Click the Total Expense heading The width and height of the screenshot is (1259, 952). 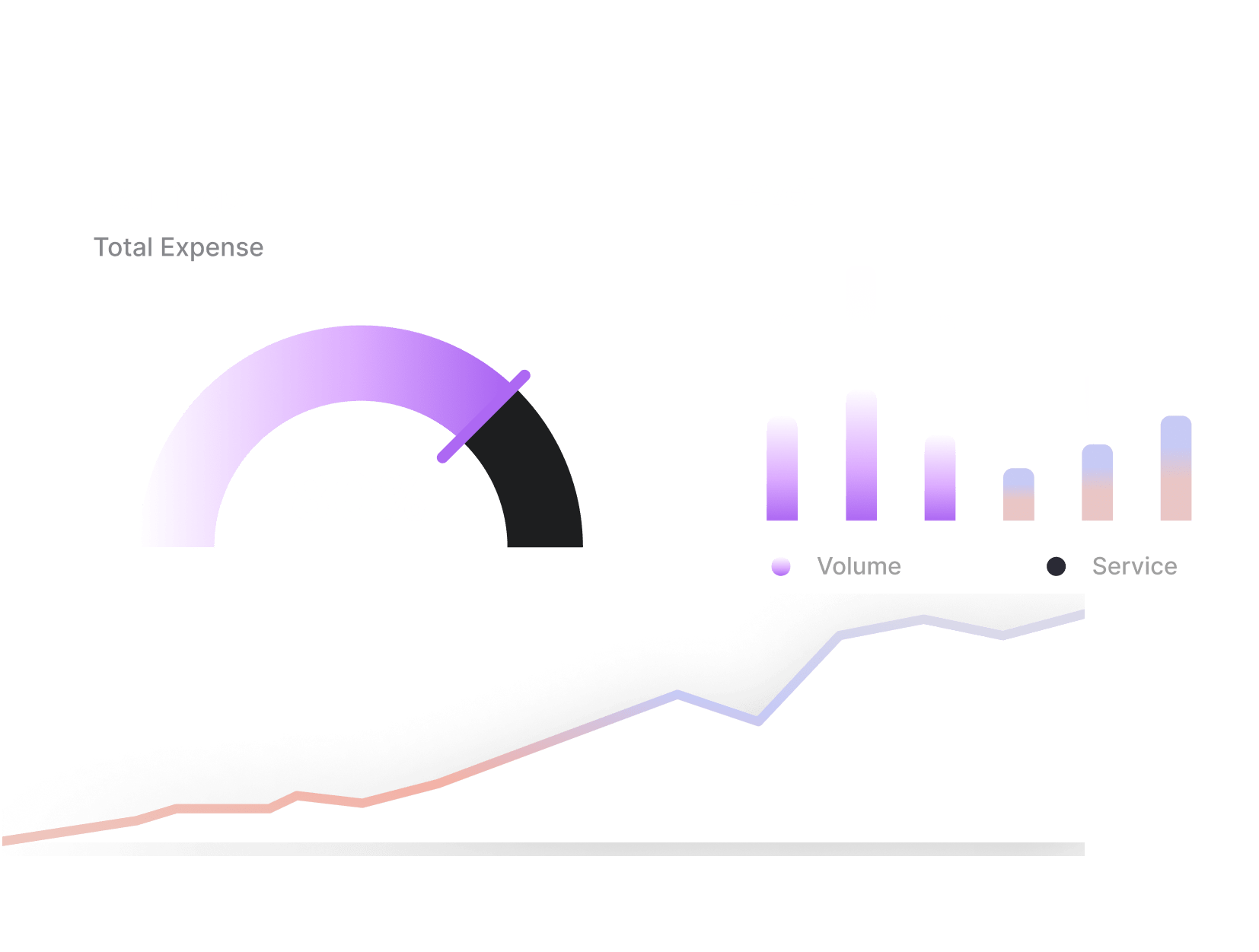[x=178, y=247]
